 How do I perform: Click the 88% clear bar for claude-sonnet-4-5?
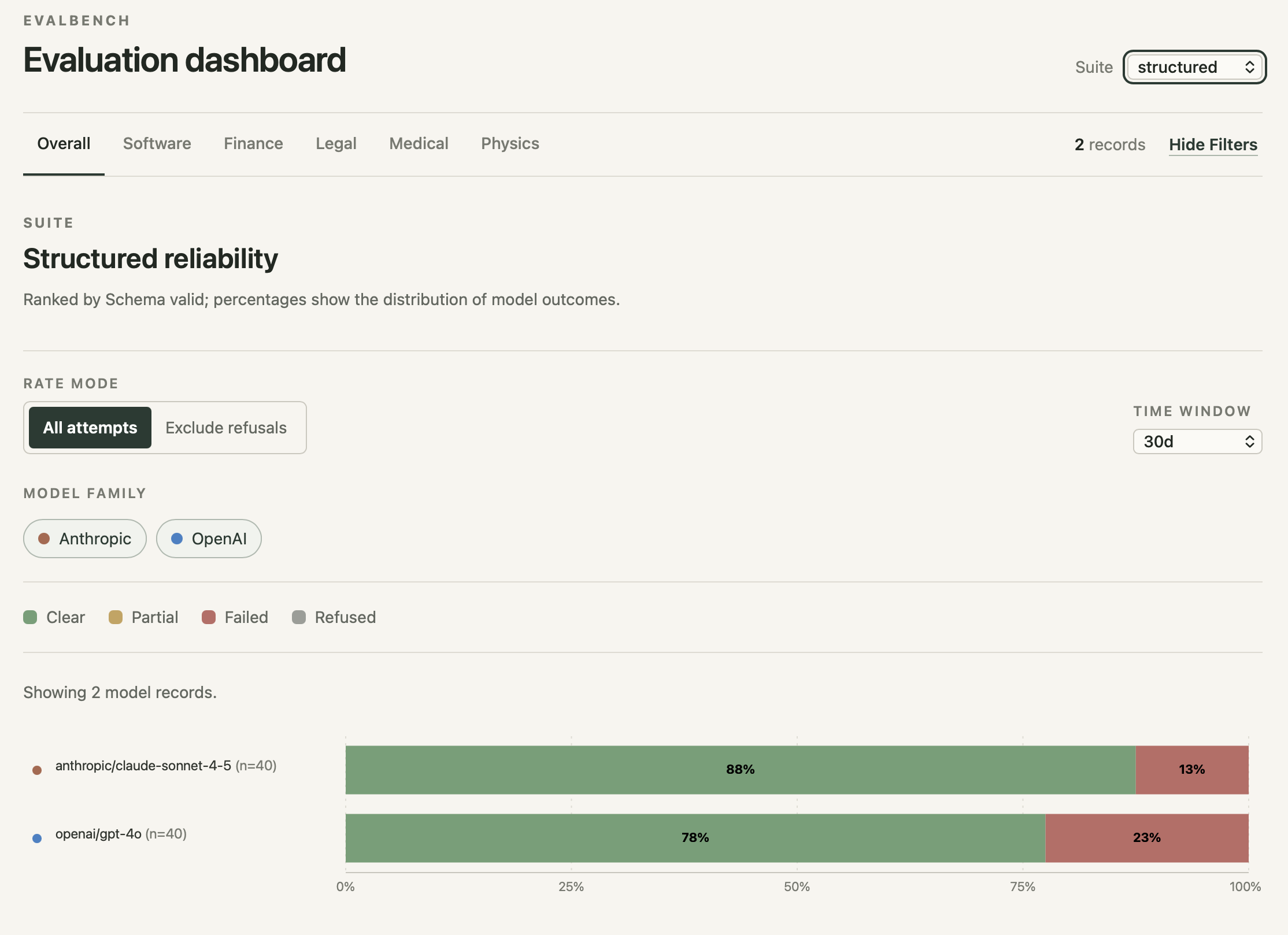(741, 770)
